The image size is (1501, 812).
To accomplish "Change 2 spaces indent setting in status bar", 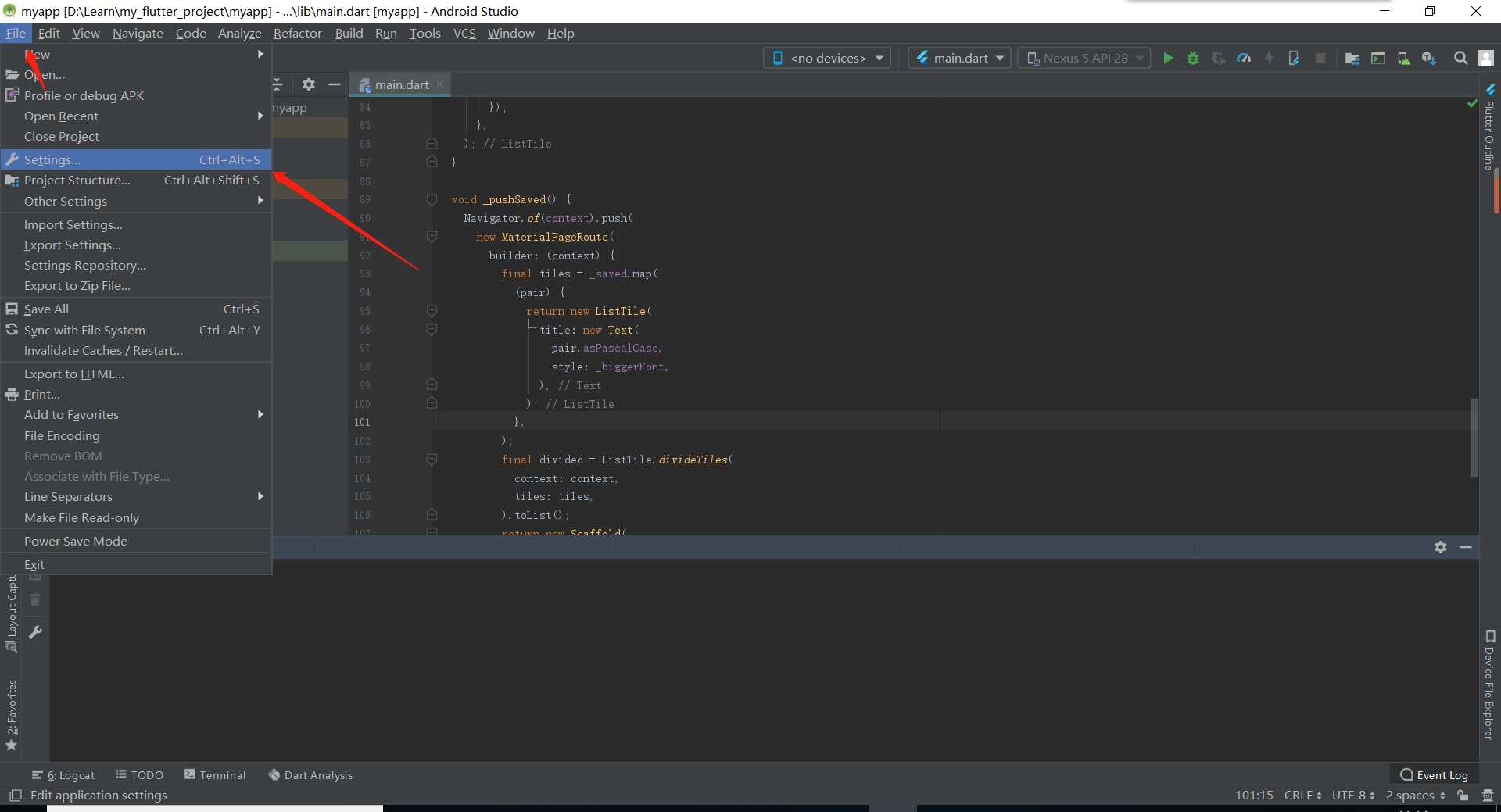I will tap(1415, 795).
